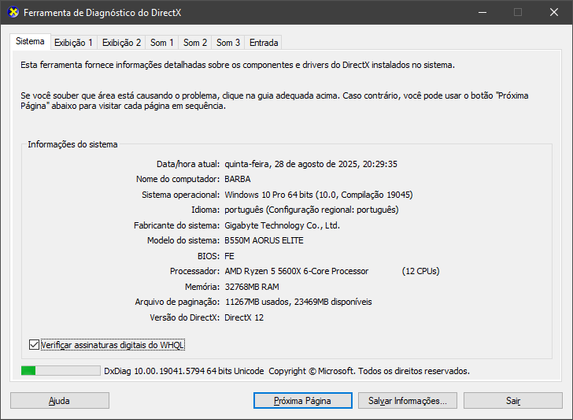Click the green loading progress bar
The image size is (573, 420).
pyautogui.click(x=61, y=371)
